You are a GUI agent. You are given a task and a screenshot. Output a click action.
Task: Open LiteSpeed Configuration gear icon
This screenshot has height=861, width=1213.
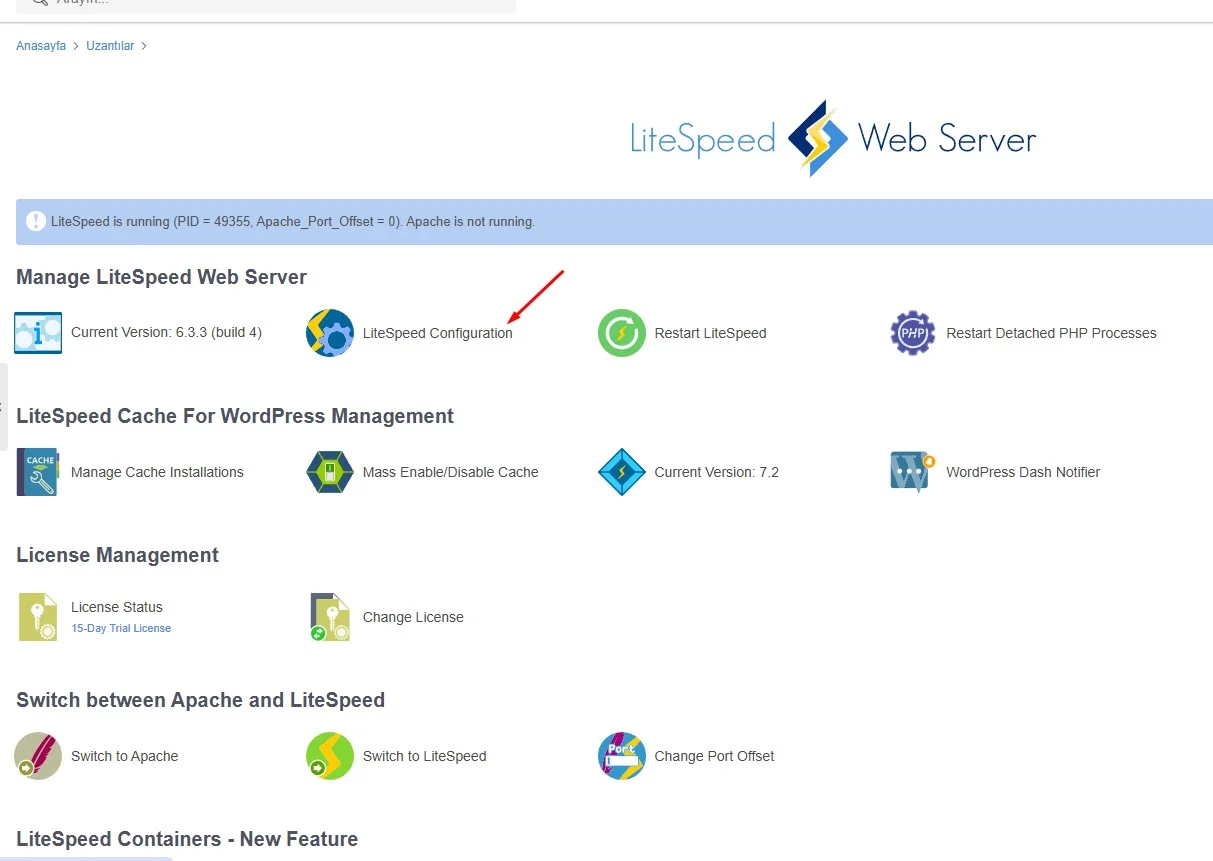pyautogui.click(x=329, y=333)
